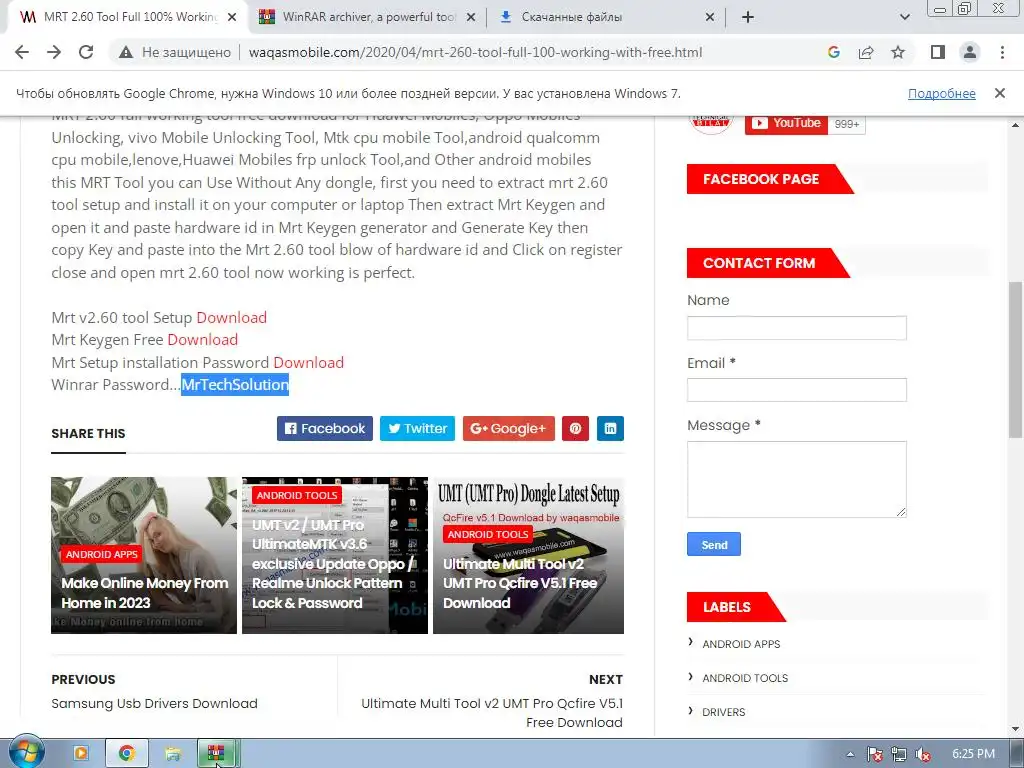1024x768 pixels.
Task: Share the post on Twitter
Action: click(x=417, y=428)
